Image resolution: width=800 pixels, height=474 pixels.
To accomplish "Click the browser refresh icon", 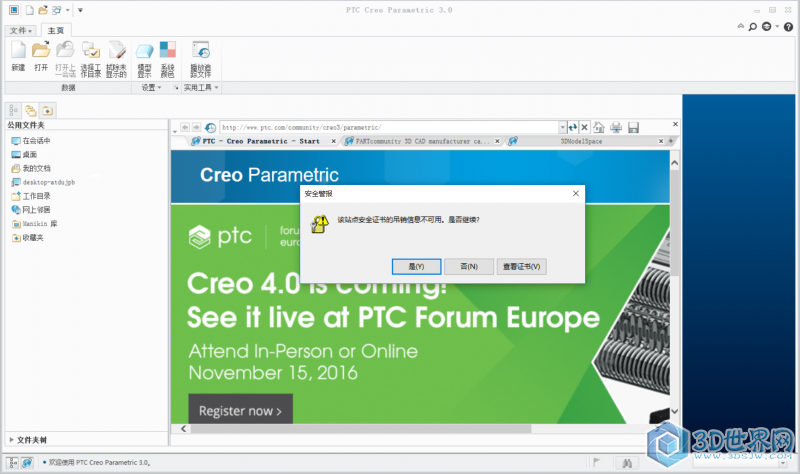I will pos(573,127).
